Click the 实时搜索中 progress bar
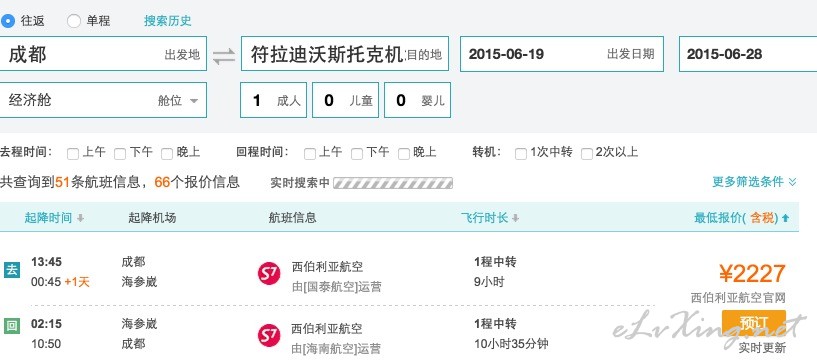 (393, 183)
